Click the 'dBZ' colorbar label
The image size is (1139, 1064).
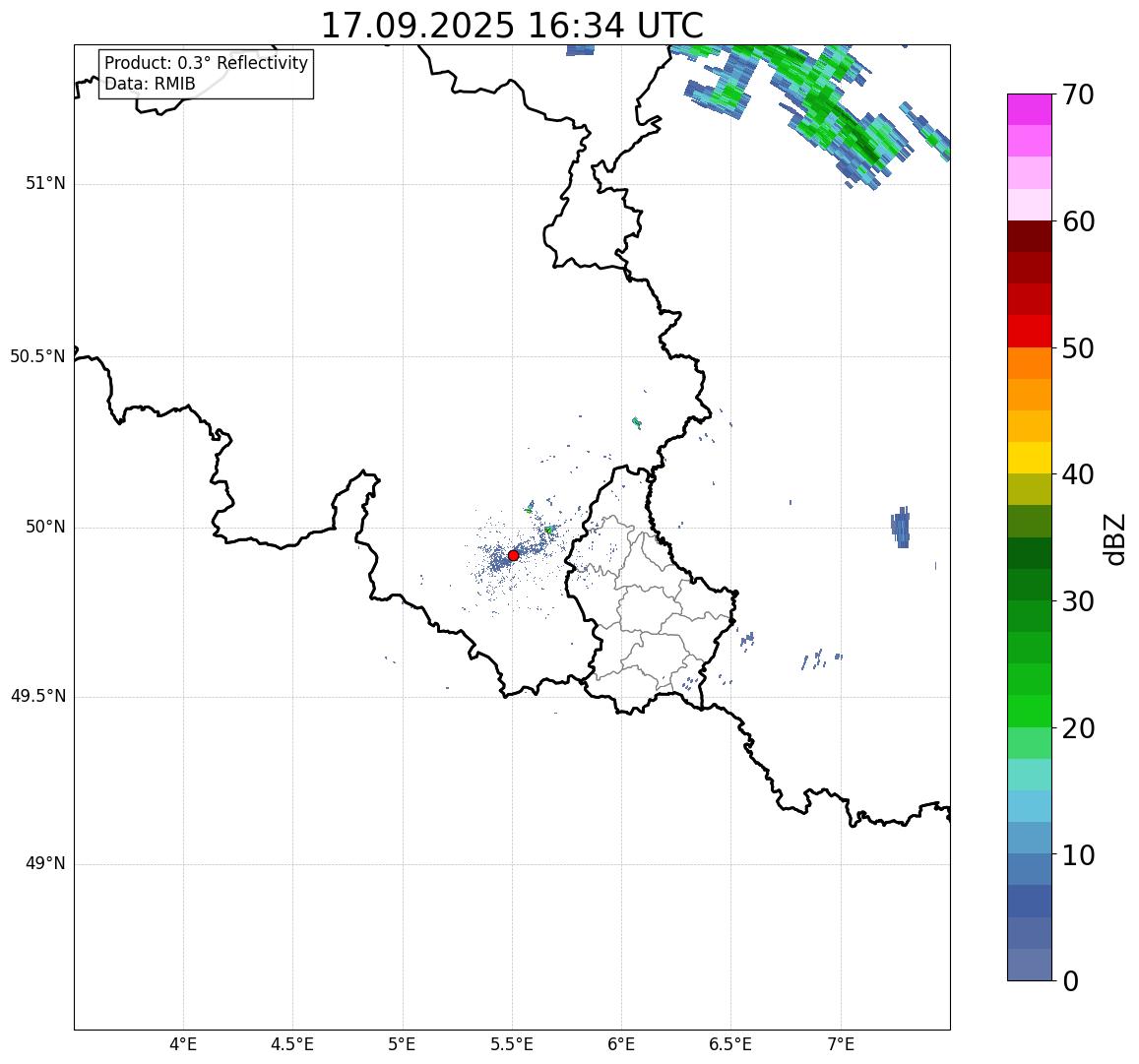[1113, 539]
